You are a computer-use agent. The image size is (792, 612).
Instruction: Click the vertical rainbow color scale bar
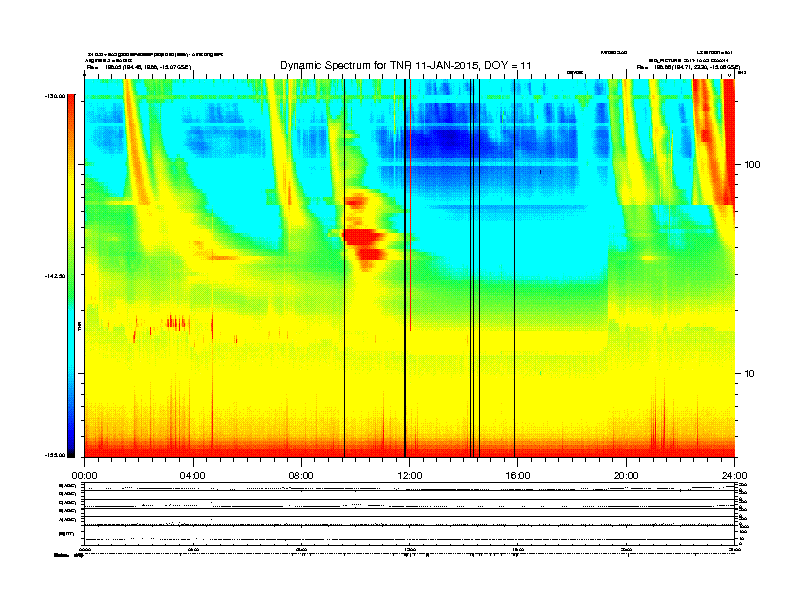coord(71,275)
